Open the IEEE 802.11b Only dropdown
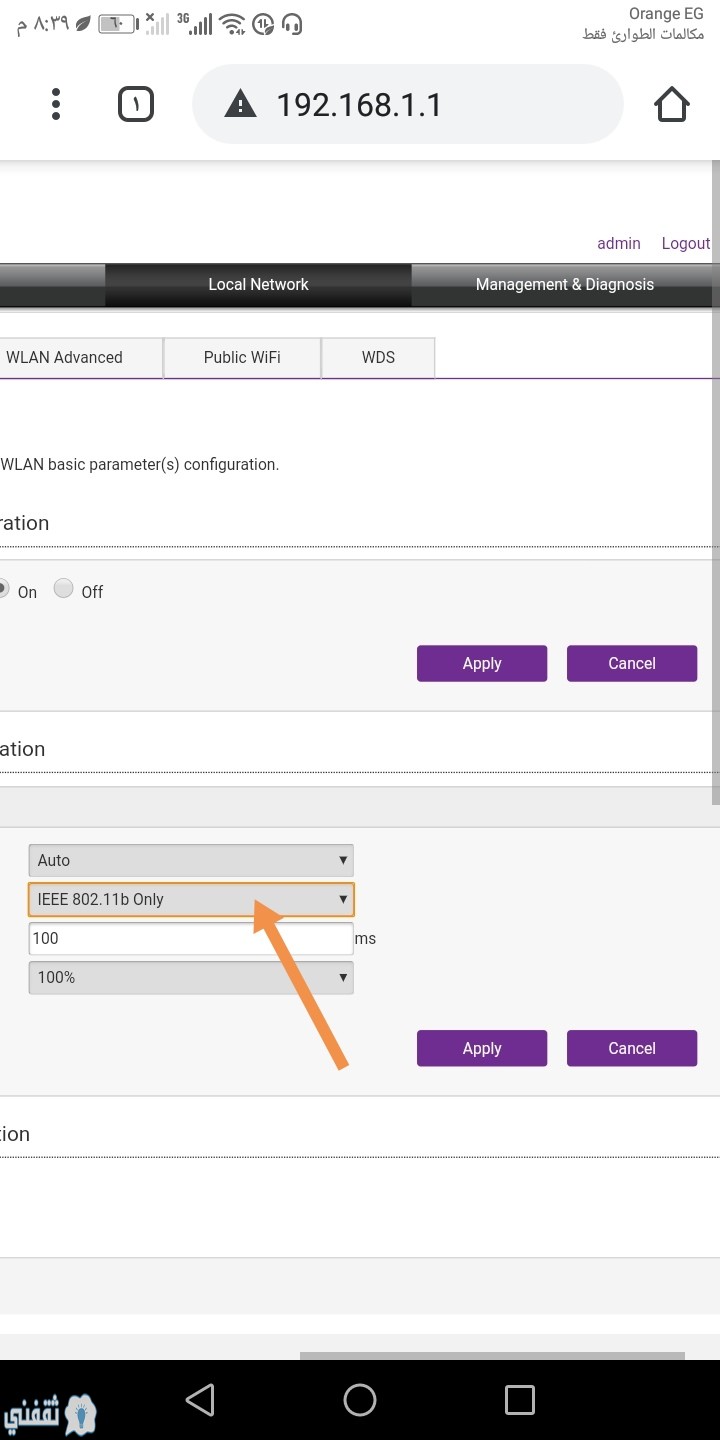Image resolution: width=720 pixels, height=1440 pixels. click(x=191, y=899)
